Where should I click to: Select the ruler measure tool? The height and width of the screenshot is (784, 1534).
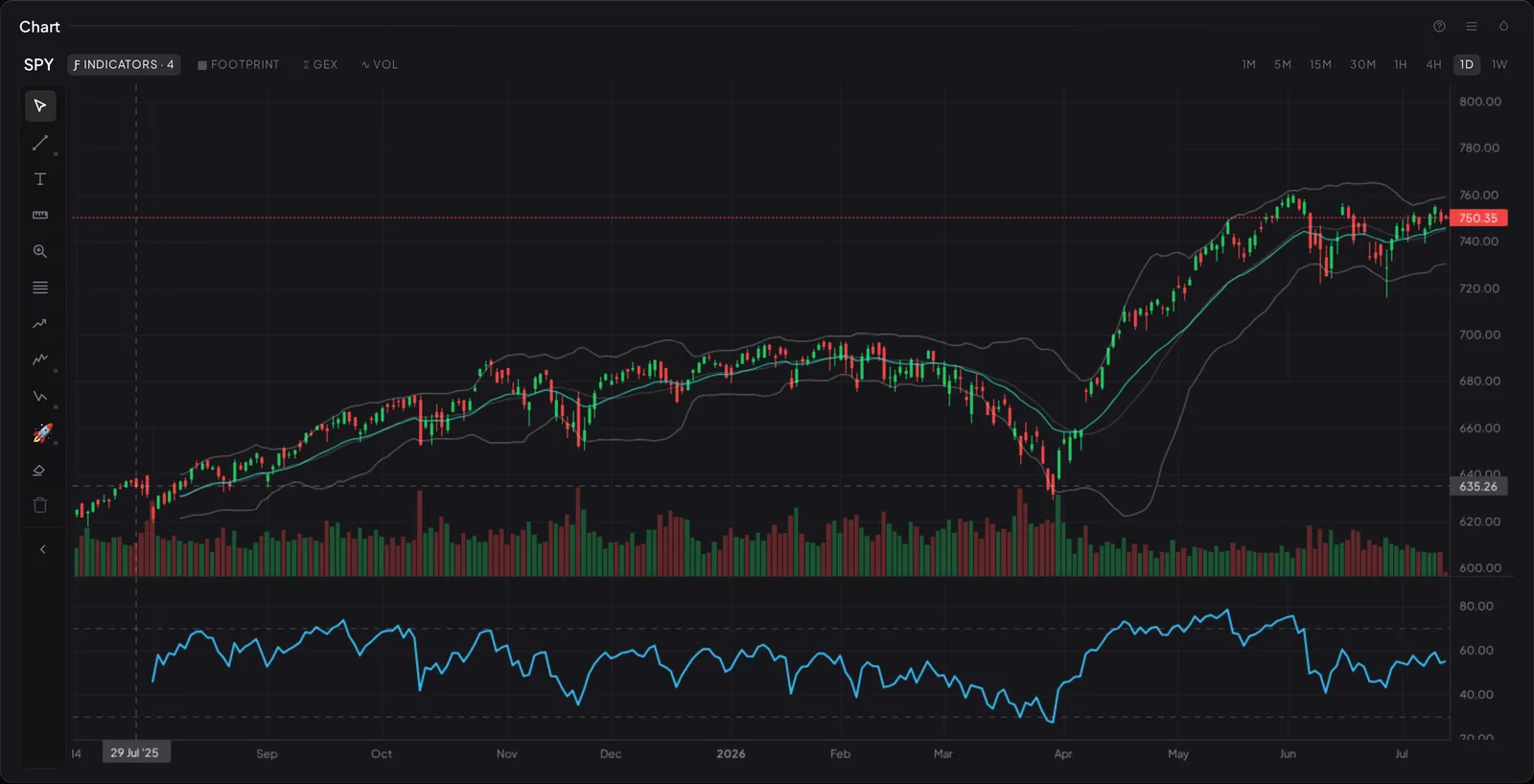pos(40,215)
